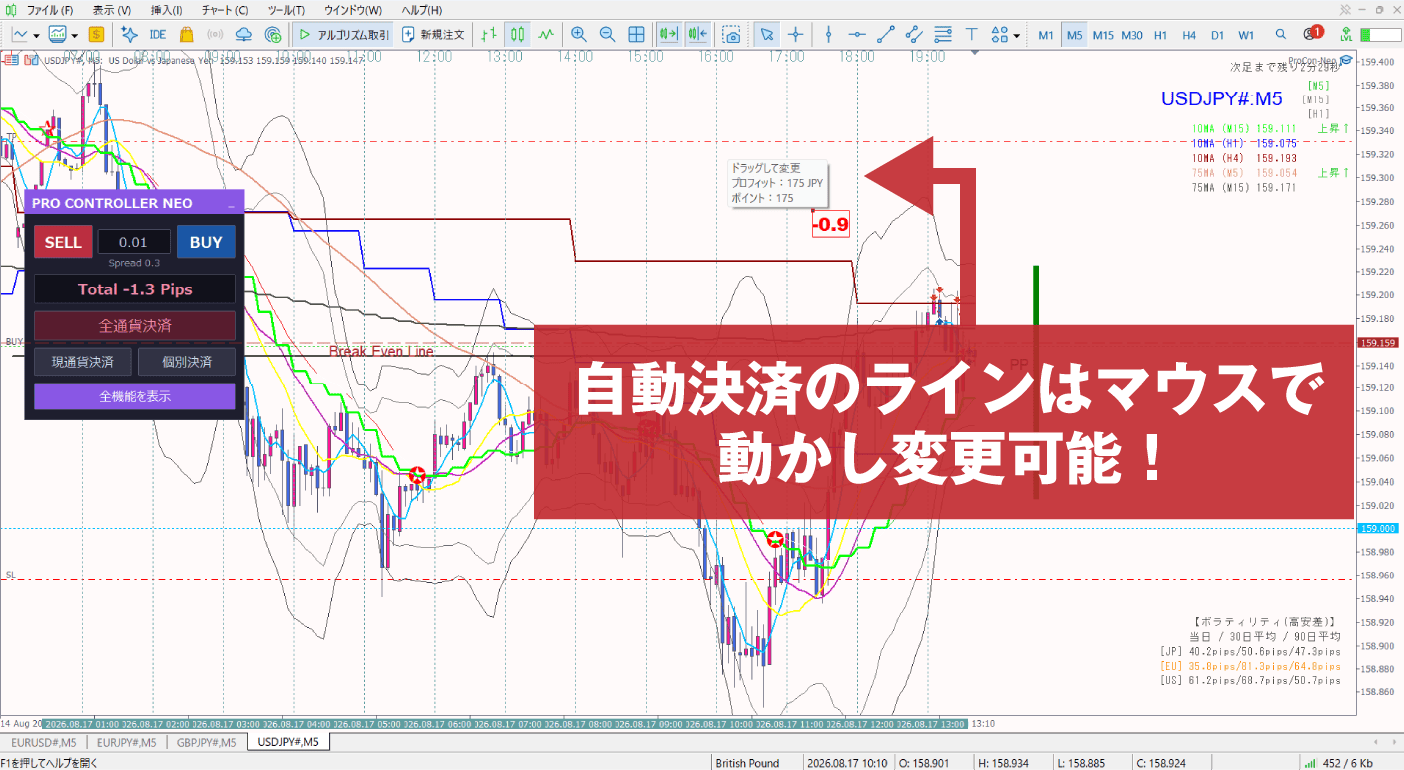The width and height of the screenshot is (1404, 770).
Task: Select the vertical line drawing tool
Action: pyautogui.click(x=828, y=34)
